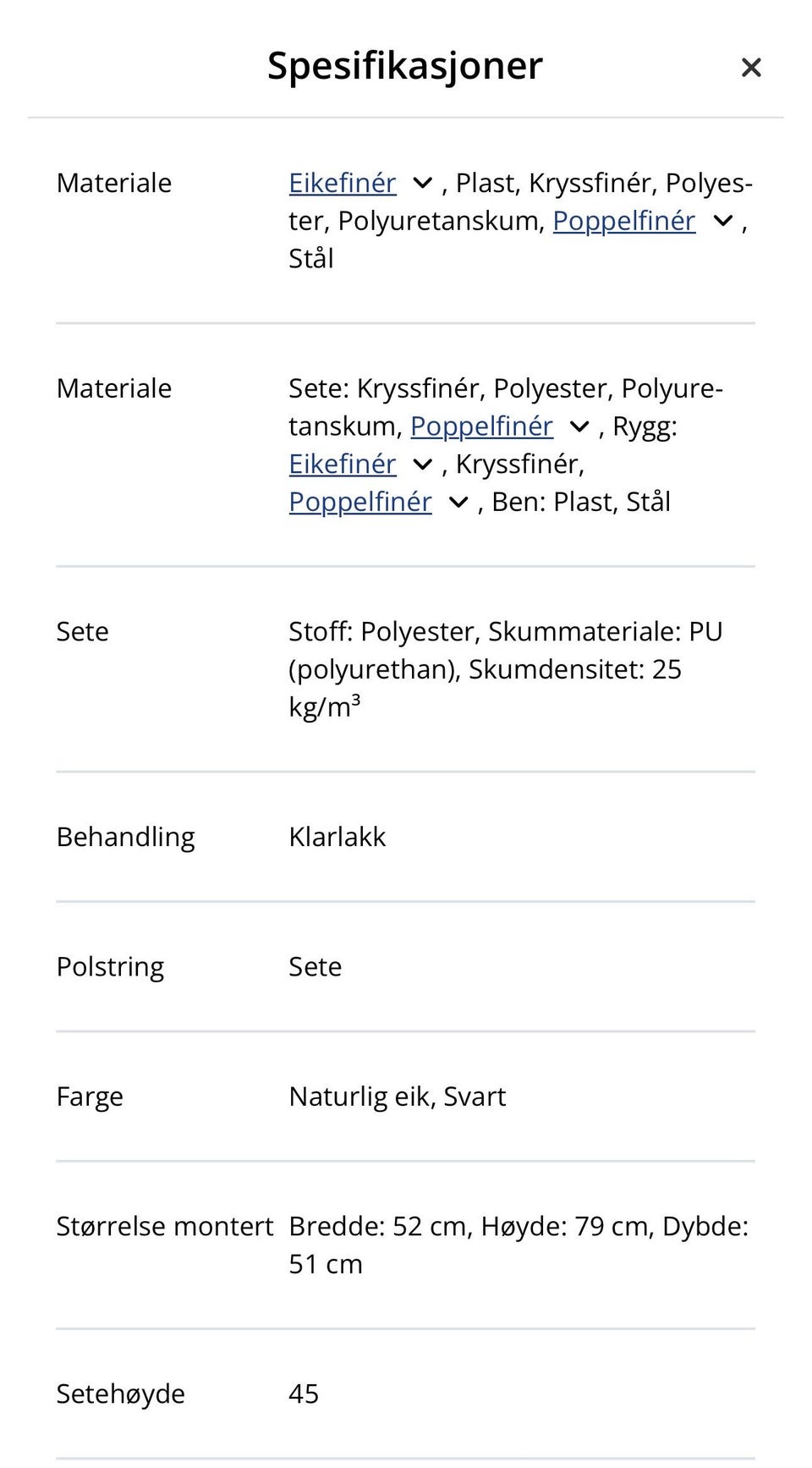Expand chevron preceding Ben: Plast, Stål
Screen dimensions: 812x1468
[x=458, y=503]
